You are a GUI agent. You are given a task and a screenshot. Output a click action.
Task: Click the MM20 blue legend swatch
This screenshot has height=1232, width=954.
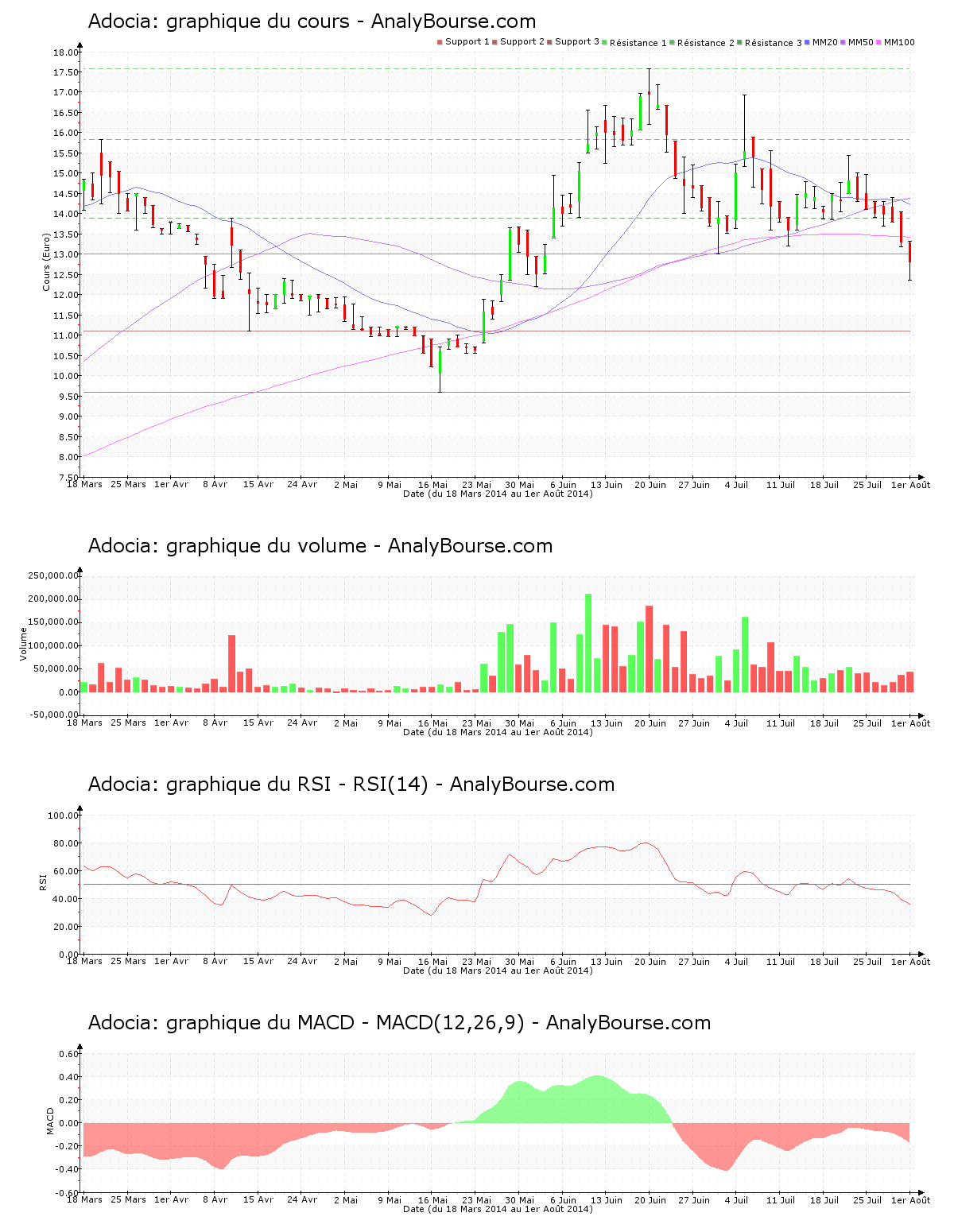pyautogui.click(x=807, y=42)
